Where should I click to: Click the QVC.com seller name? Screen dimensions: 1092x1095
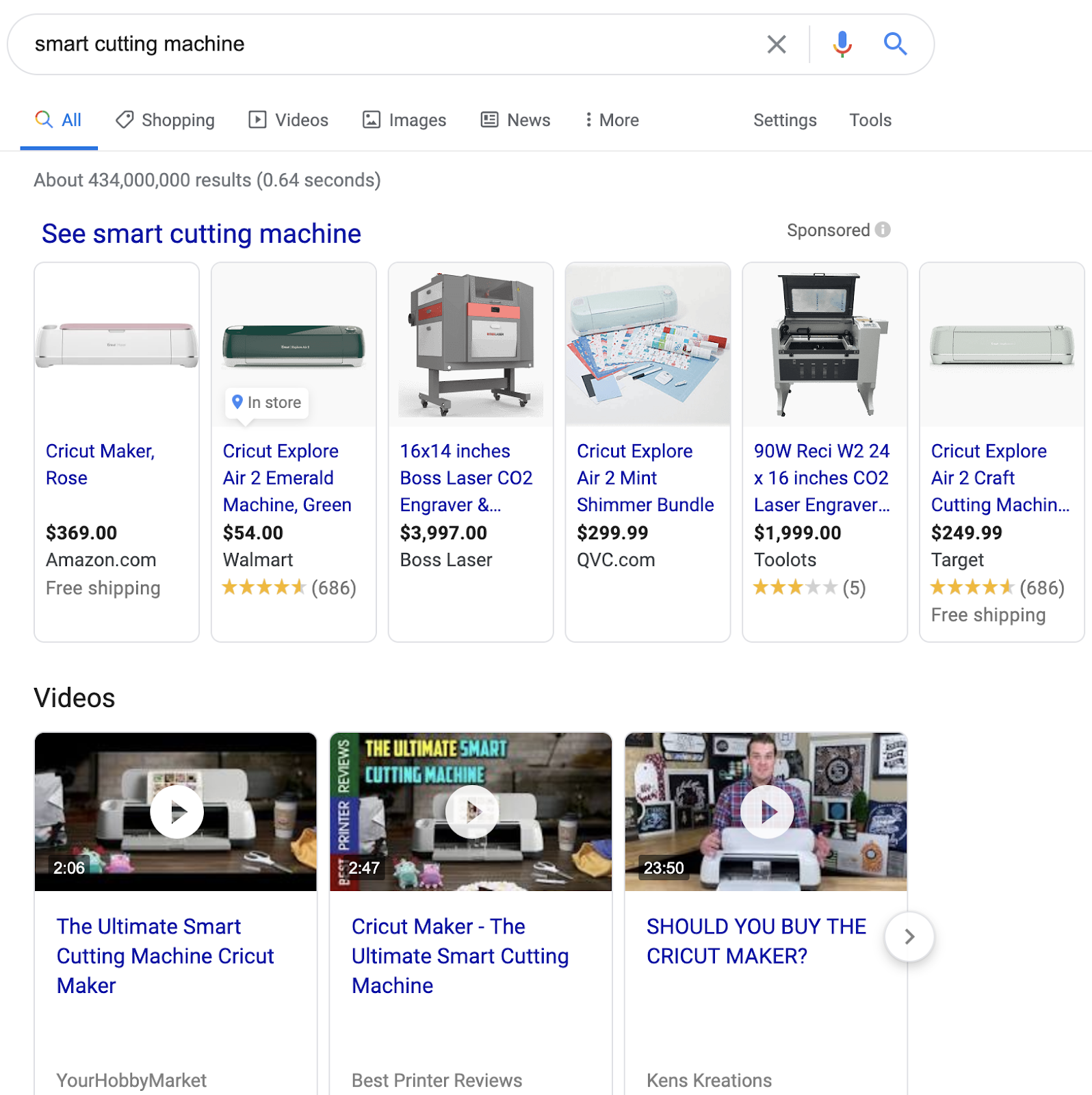coord(616,560)
